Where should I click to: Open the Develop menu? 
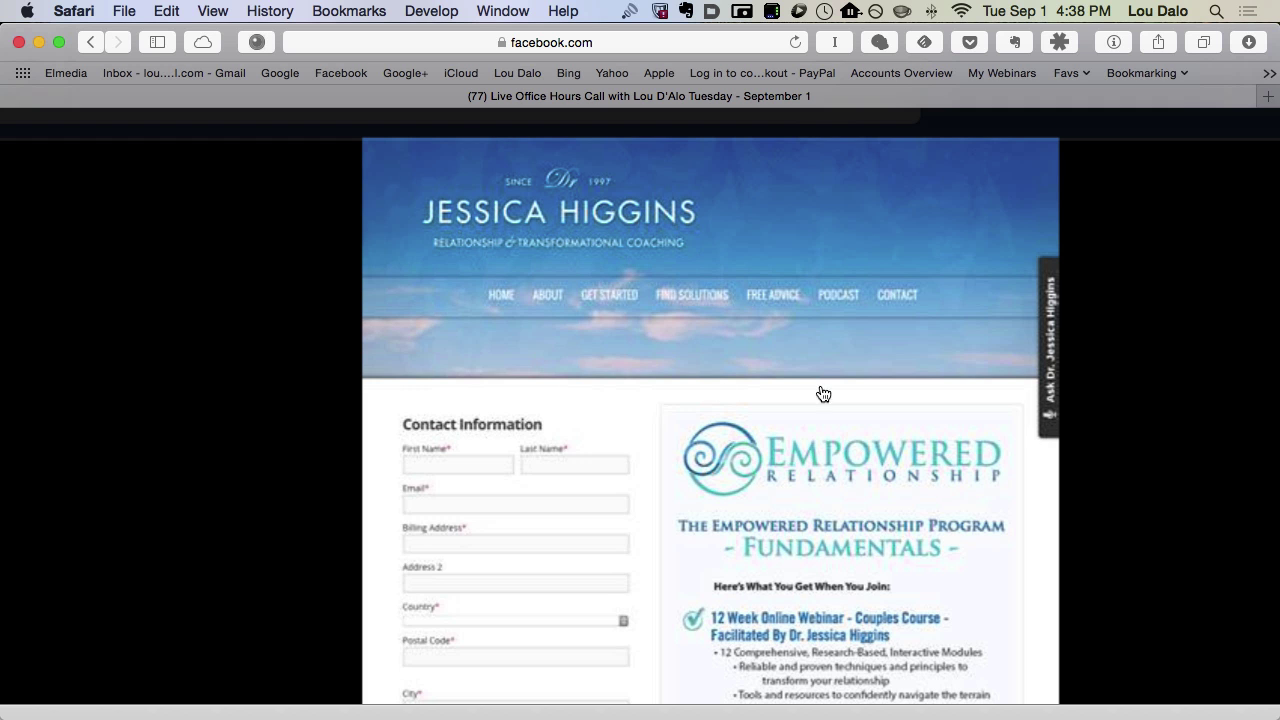(x=431, y=11)
